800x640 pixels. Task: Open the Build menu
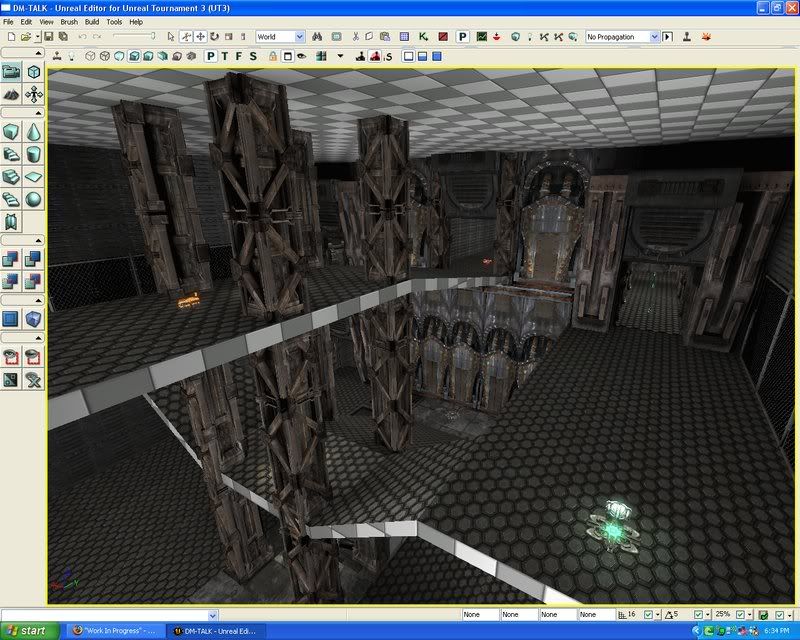[92, 22]
